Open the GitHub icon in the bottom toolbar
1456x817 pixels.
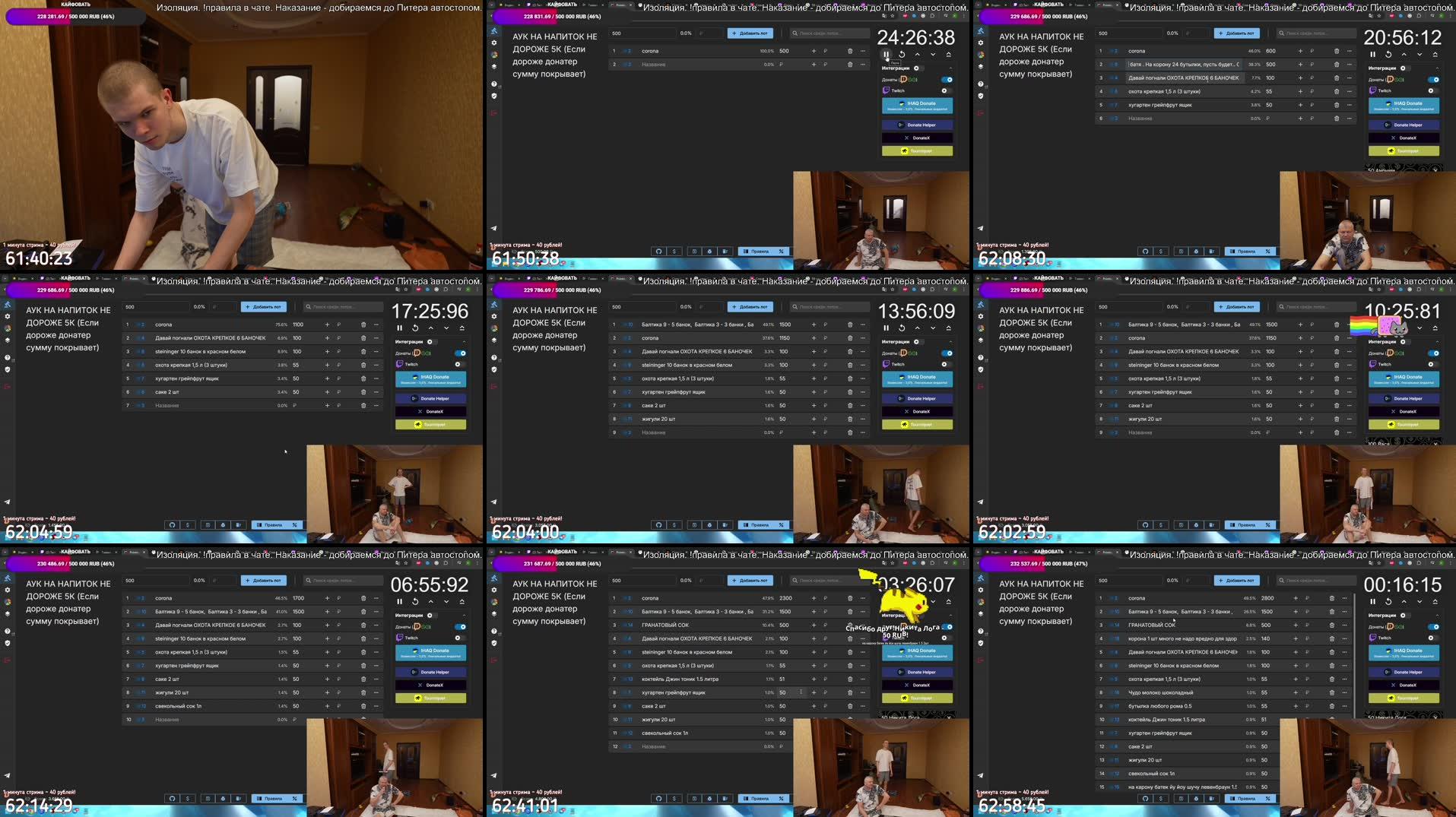point(659,252)
